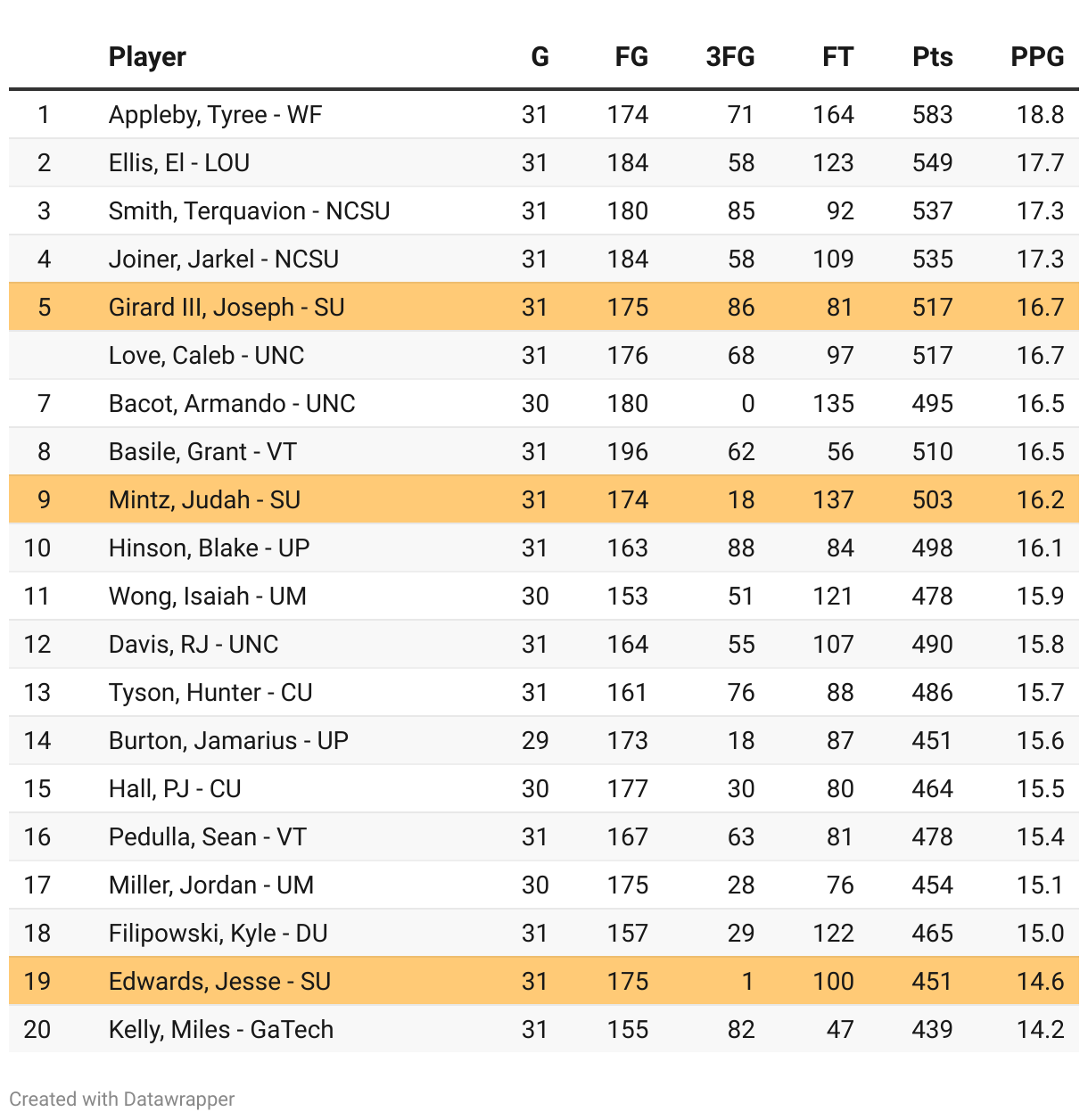1088x1120 pixels.
Task: Select Bacot, Armando - UNC player name
Action: (232, 404)
